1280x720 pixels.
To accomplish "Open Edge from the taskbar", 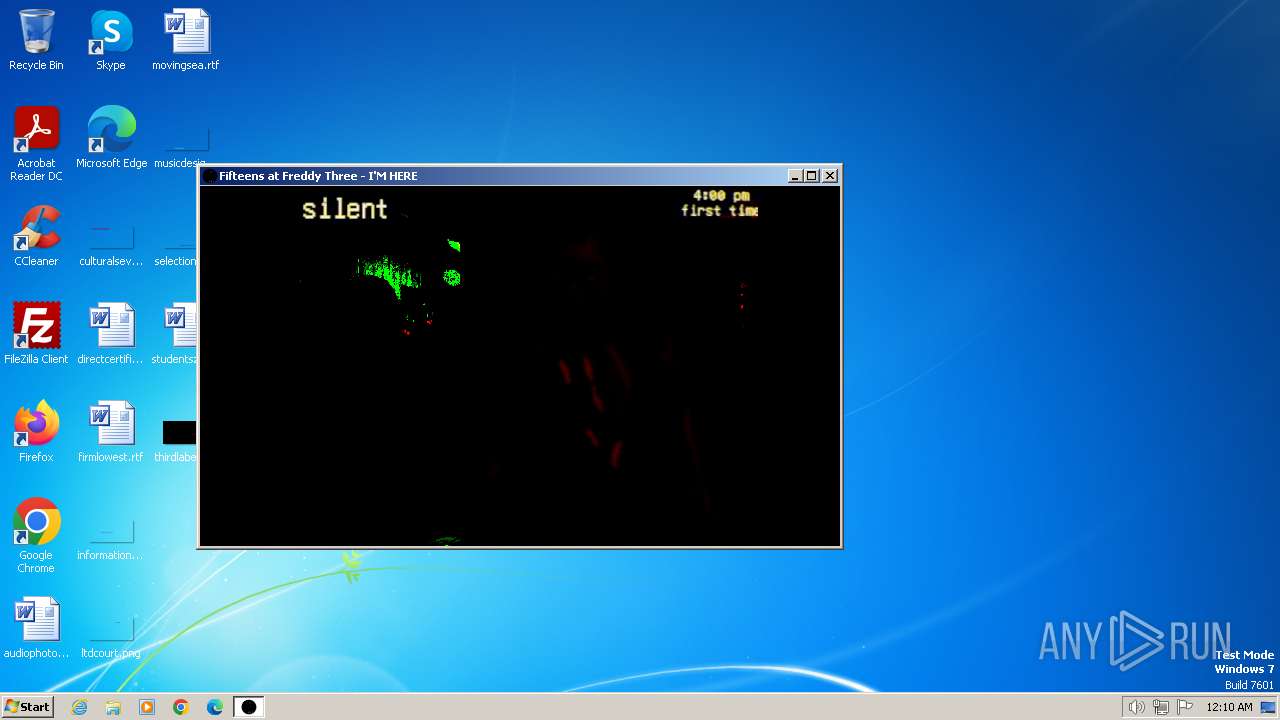I will click(x=215, y=707).
